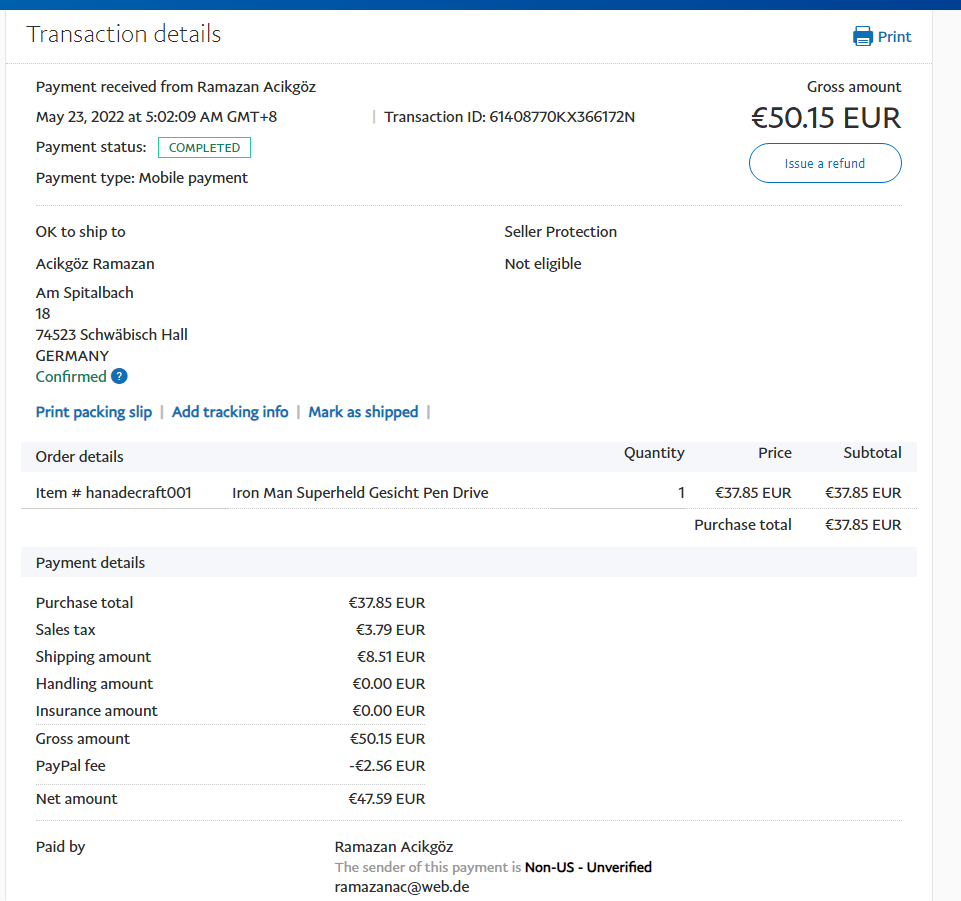The width and height of the screenshot is (961, 901).
Task: Click the Payment details section header
Action: (90, 563)
